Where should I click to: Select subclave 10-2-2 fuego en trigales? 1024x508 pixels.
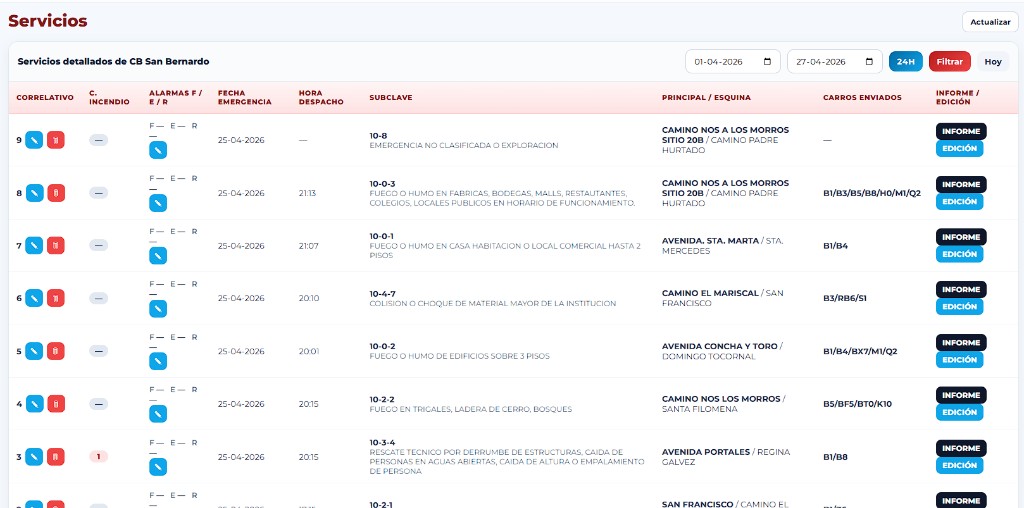tap(470, 404)
